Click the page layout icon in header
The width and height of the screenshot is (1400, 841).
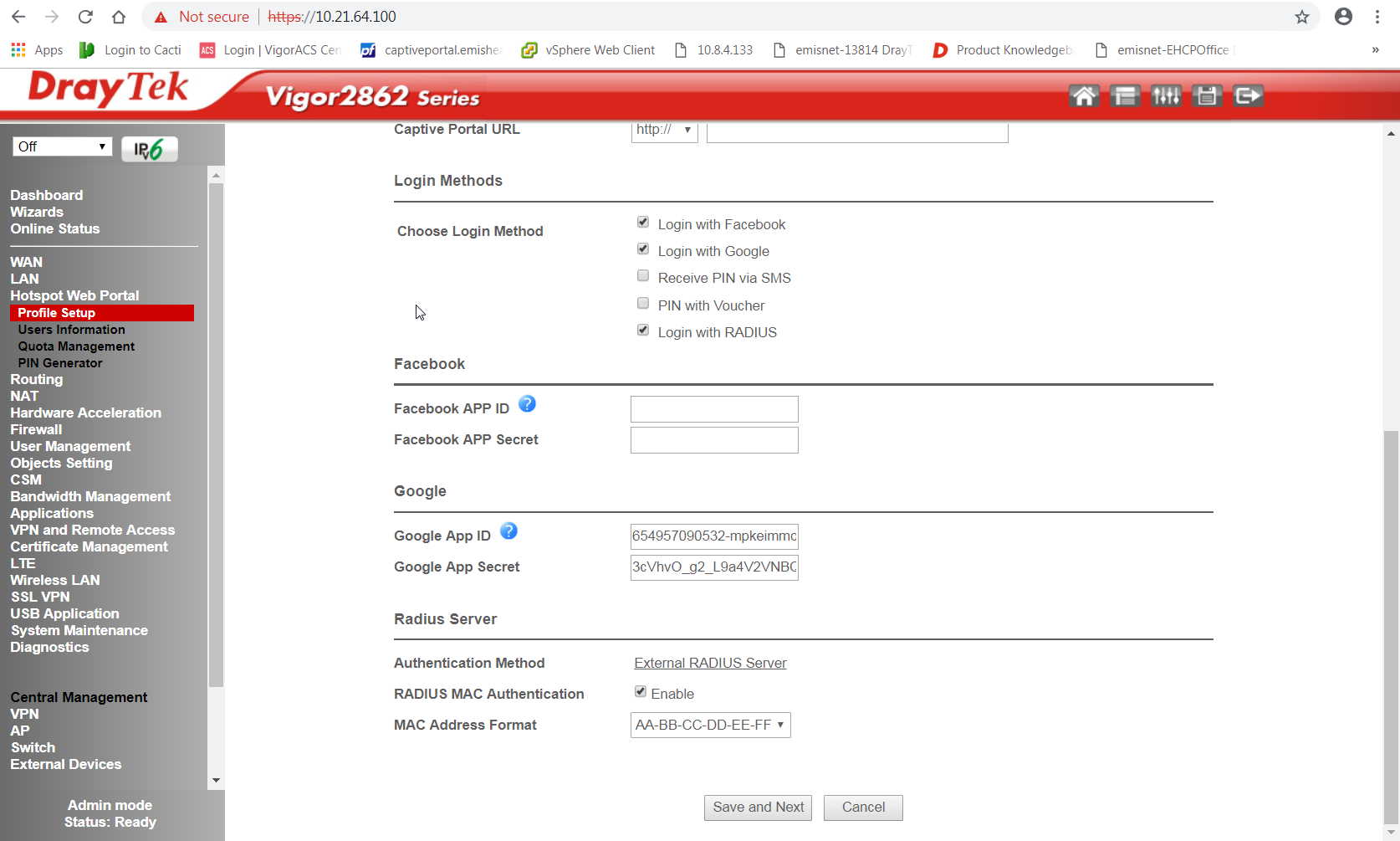point(1125,96)
